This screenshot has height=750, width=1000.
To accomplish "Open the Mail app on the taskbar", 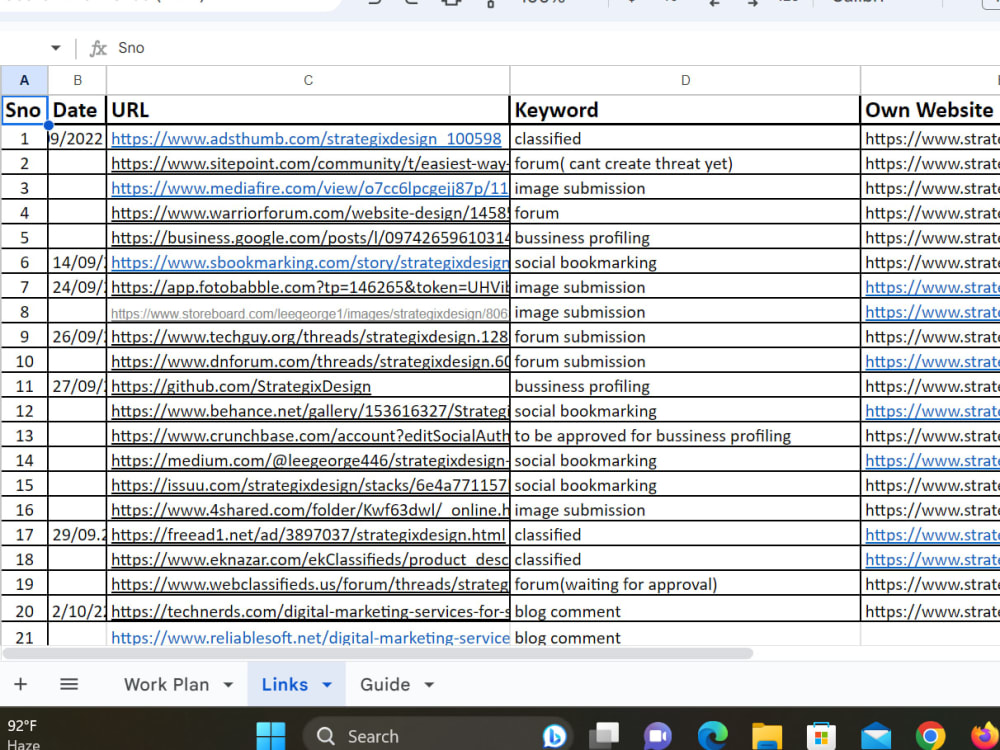I will point(876,736).
